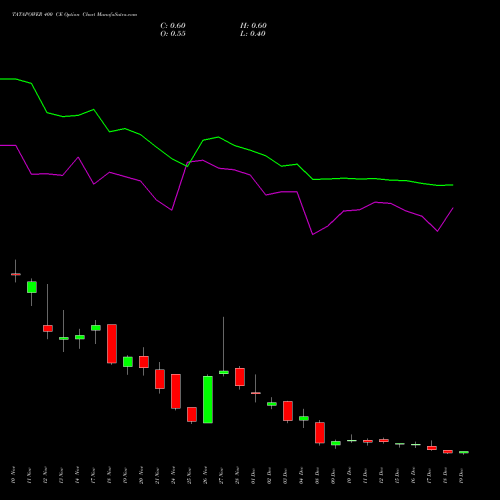Click the 13 Nov date label
This screenshot has width=500, height=500.
tap(62, 475)
